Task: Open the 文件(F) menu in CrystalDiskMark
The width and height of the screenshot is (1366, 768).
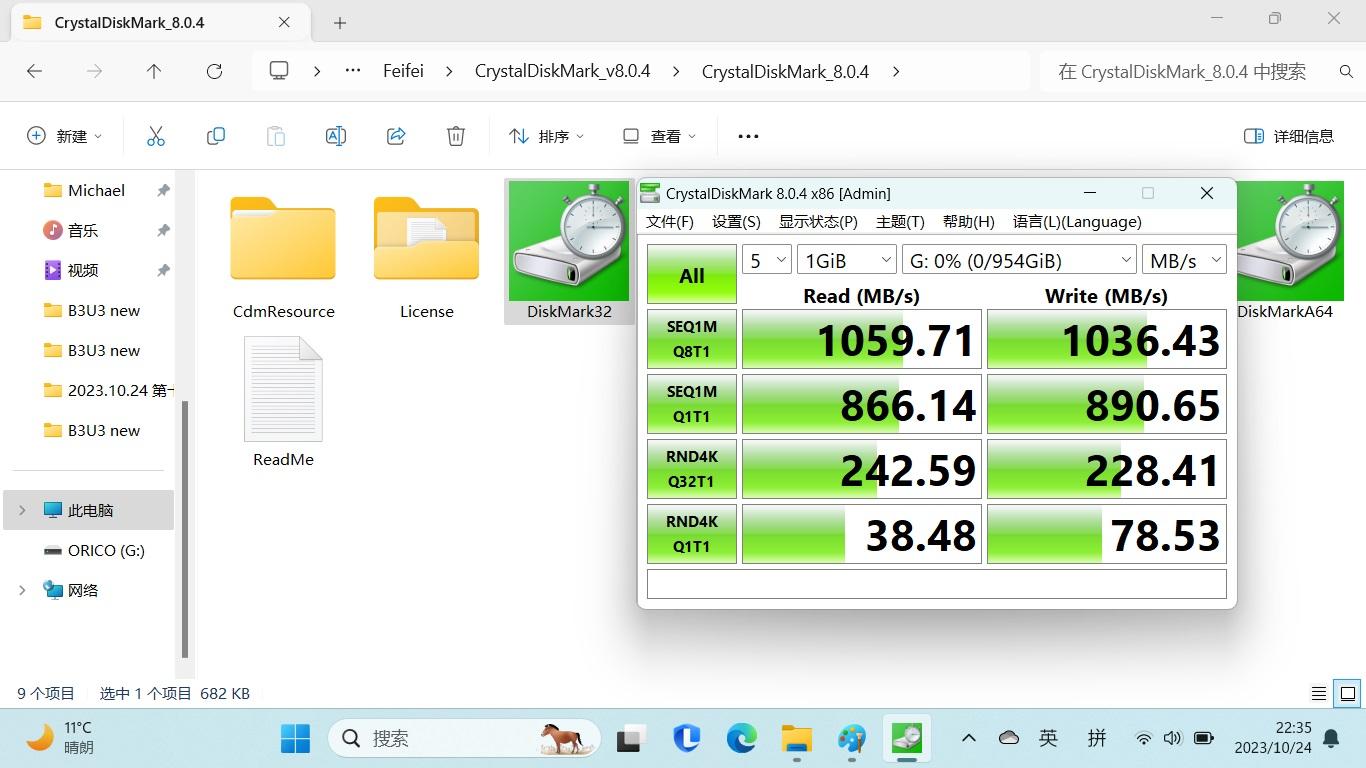Action: 670,222
